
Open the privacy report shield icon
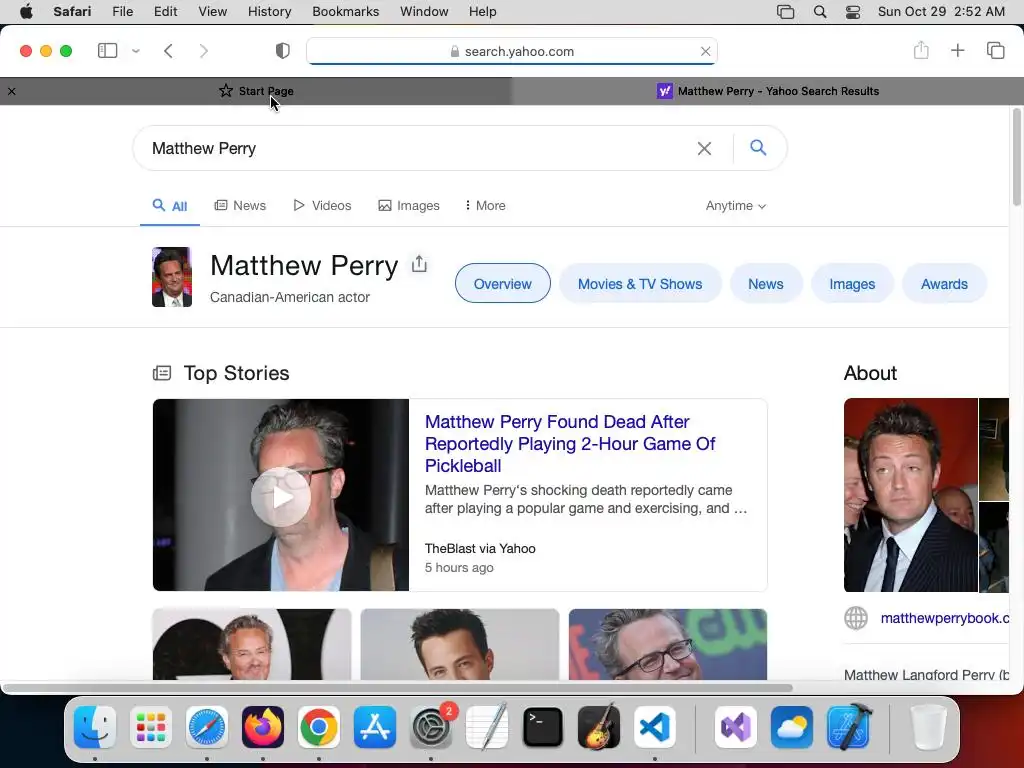click(x=283, y=51)
